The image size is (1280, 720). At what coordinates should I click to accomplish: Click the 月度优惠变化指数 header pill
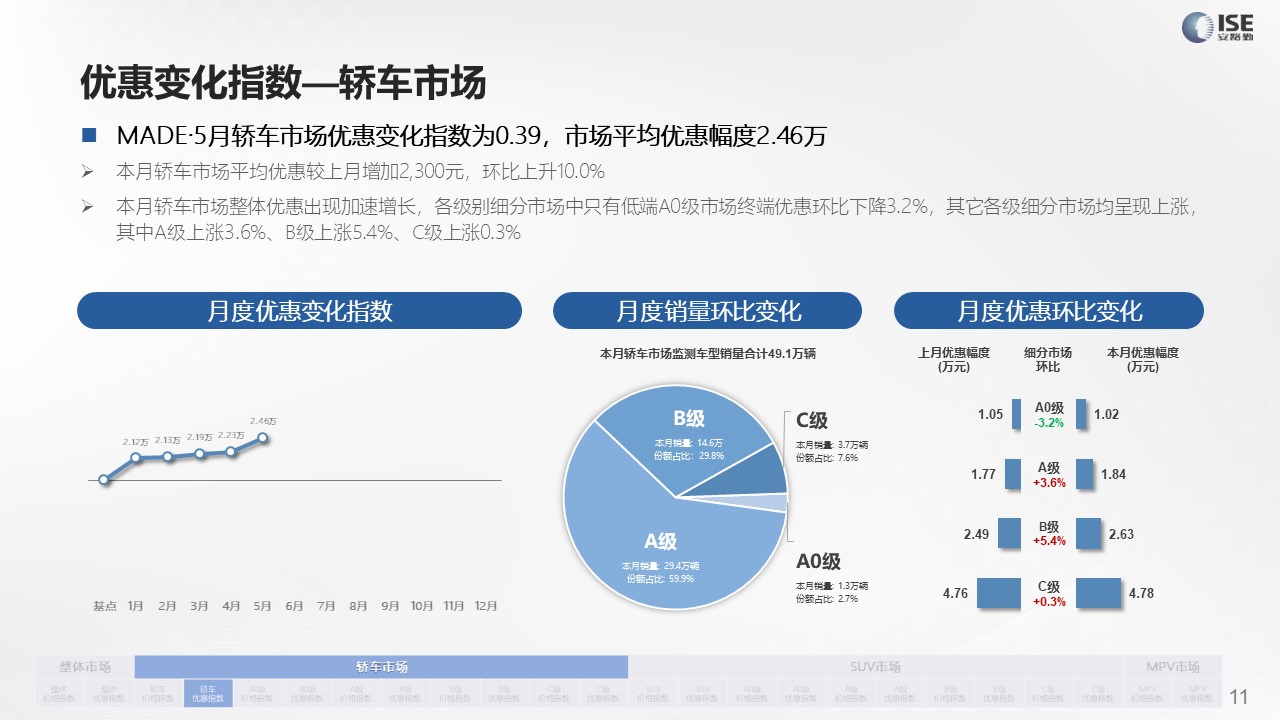pos(299,311)
